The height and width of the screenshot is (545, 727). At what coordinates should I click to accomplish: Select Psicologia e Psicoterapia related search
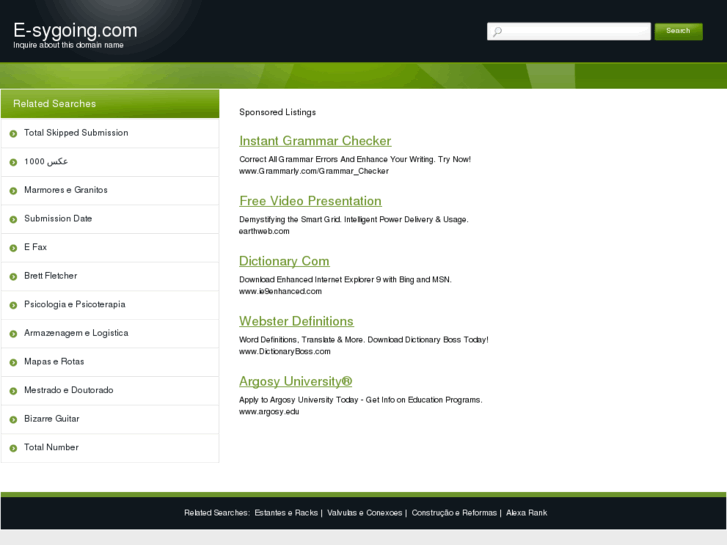[x=75, y=304]
